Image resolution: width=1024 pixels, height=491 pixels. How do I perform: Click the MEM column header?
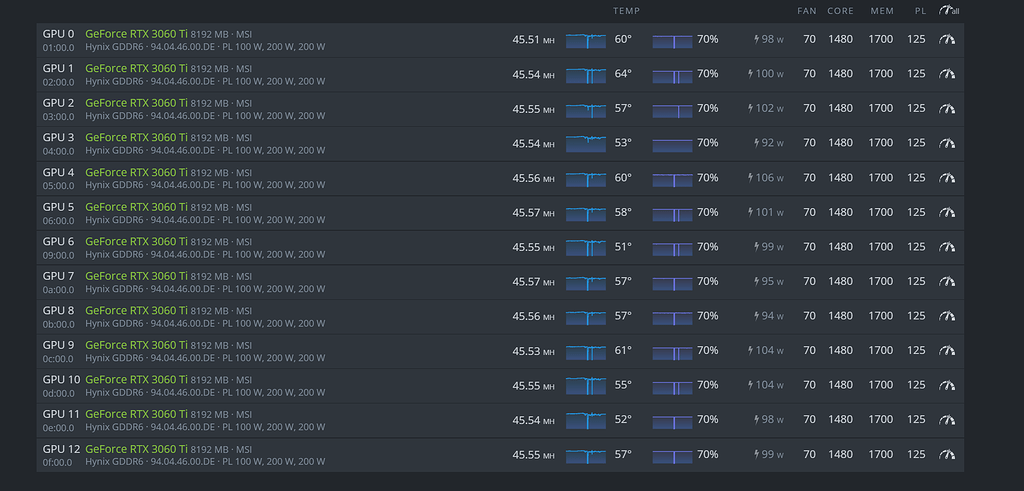point(882,11)
